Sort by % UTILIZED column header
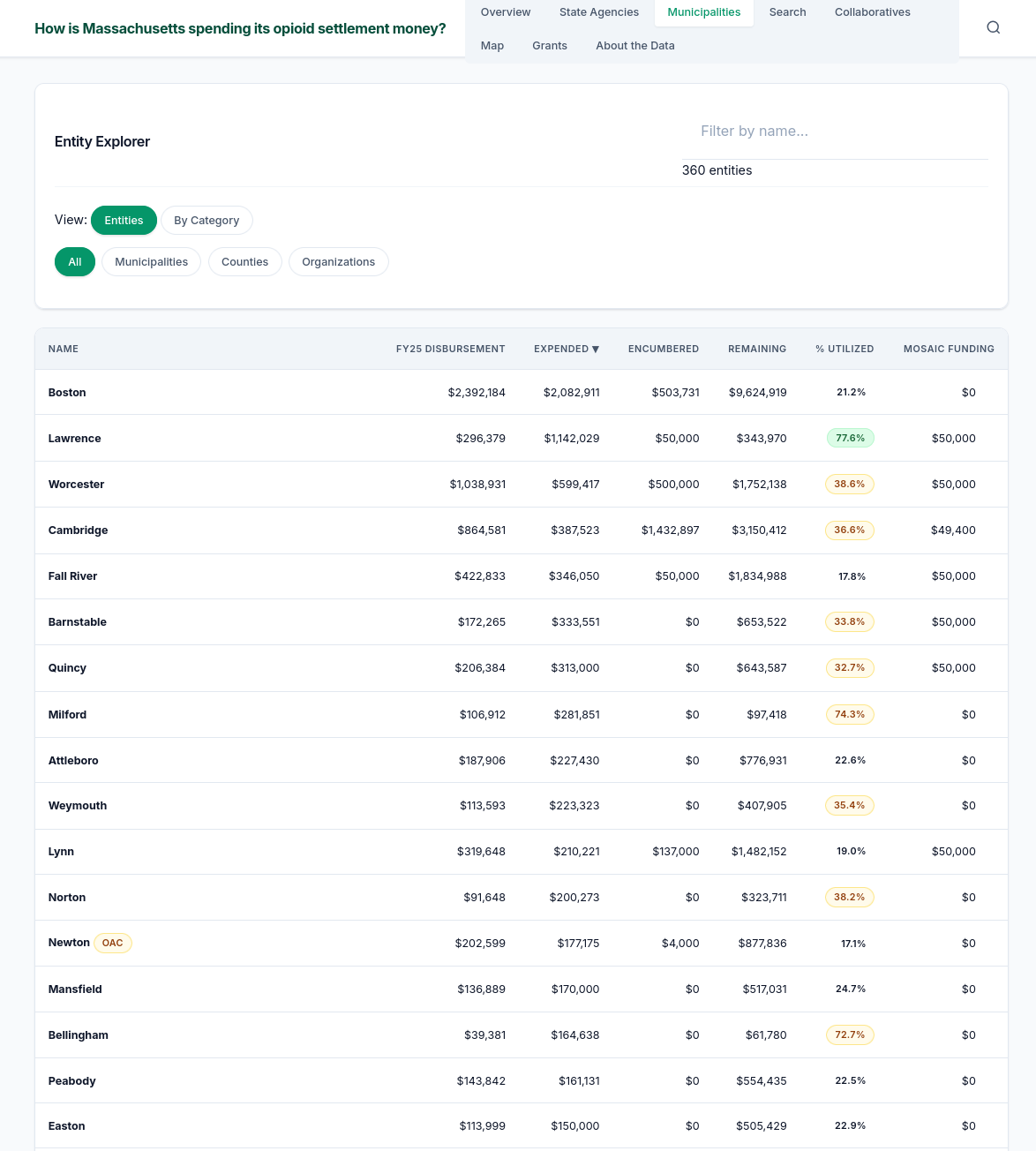 tap(845, 349)
